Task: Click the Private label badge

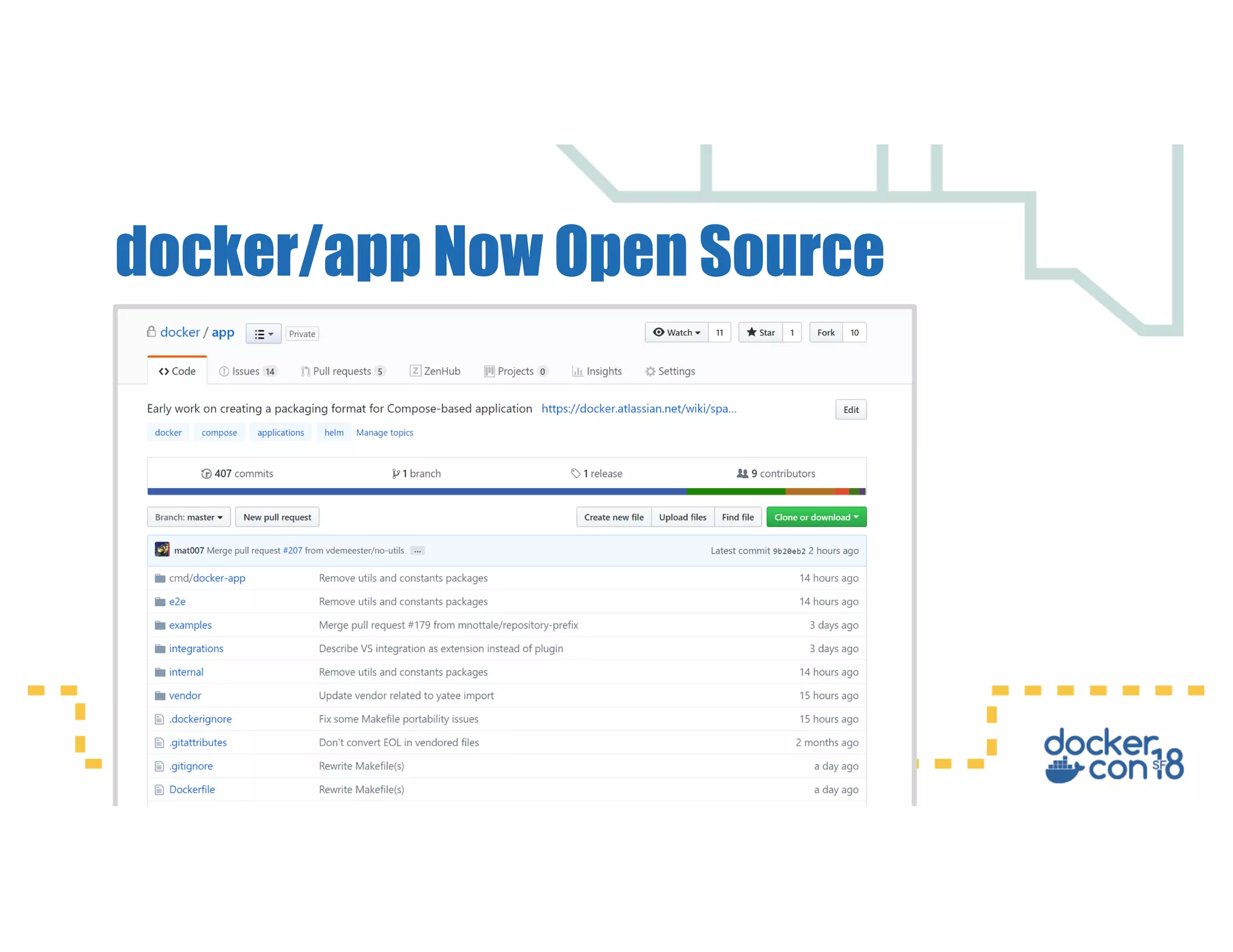Action: (302, 334)
